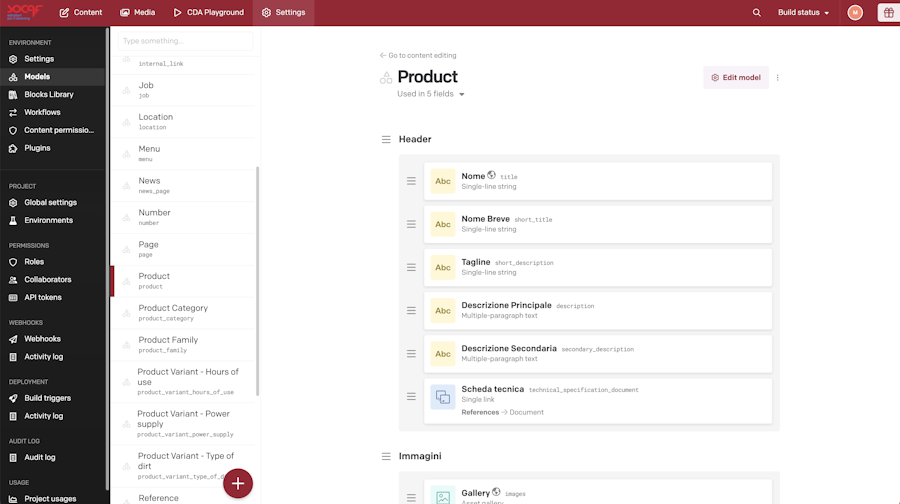Open the Settings tab in top bar
Screen dimensions: 900x504
[284, 13]
